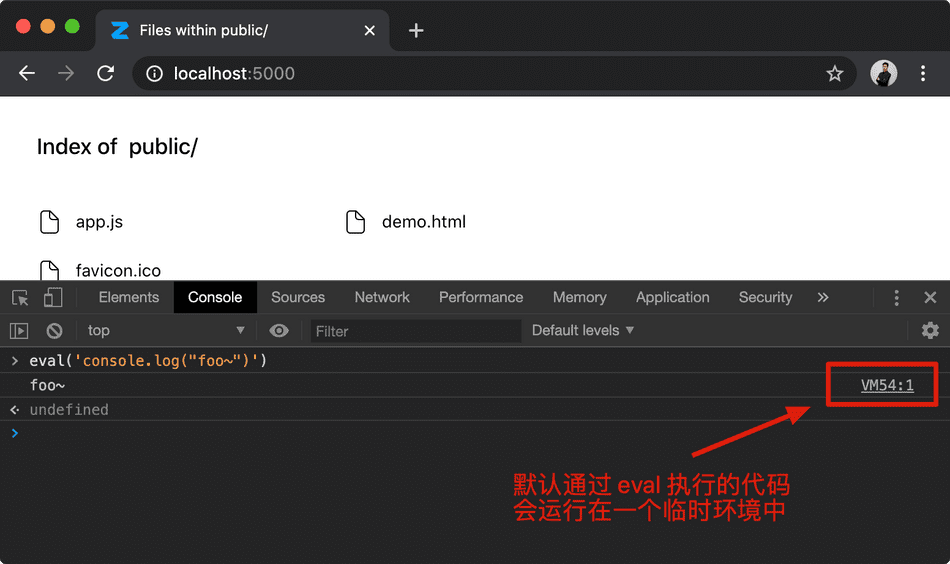Open a new browser tab
This screenshot has width=950, height=564.
(416, 30)
